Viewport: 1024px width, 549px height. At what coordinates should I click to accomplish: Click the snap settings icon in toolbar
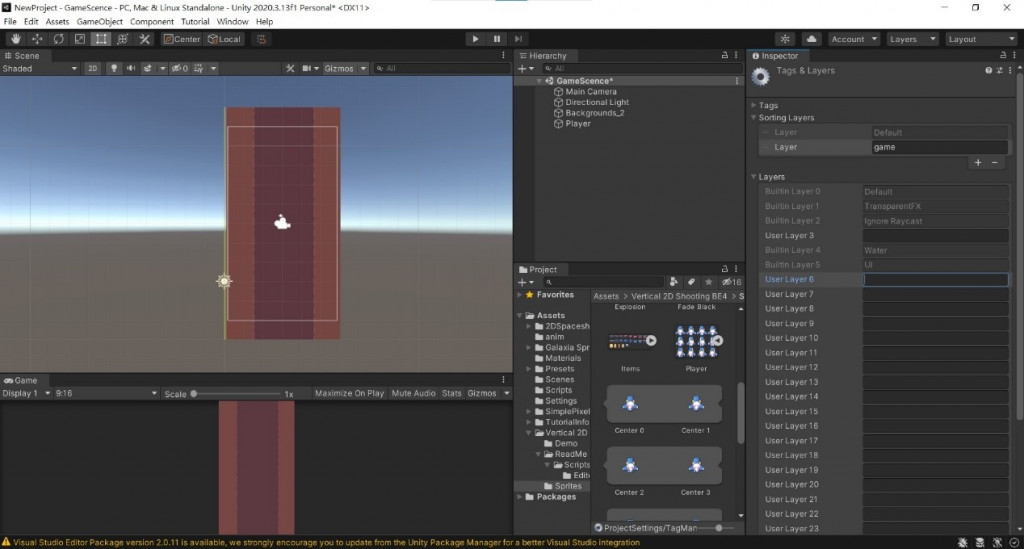261,39
